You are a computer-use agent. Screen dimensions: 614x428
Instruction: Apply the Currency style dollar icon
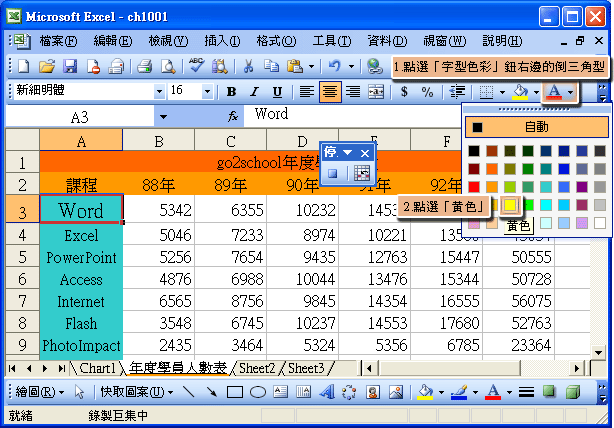[x=404, y=92]
